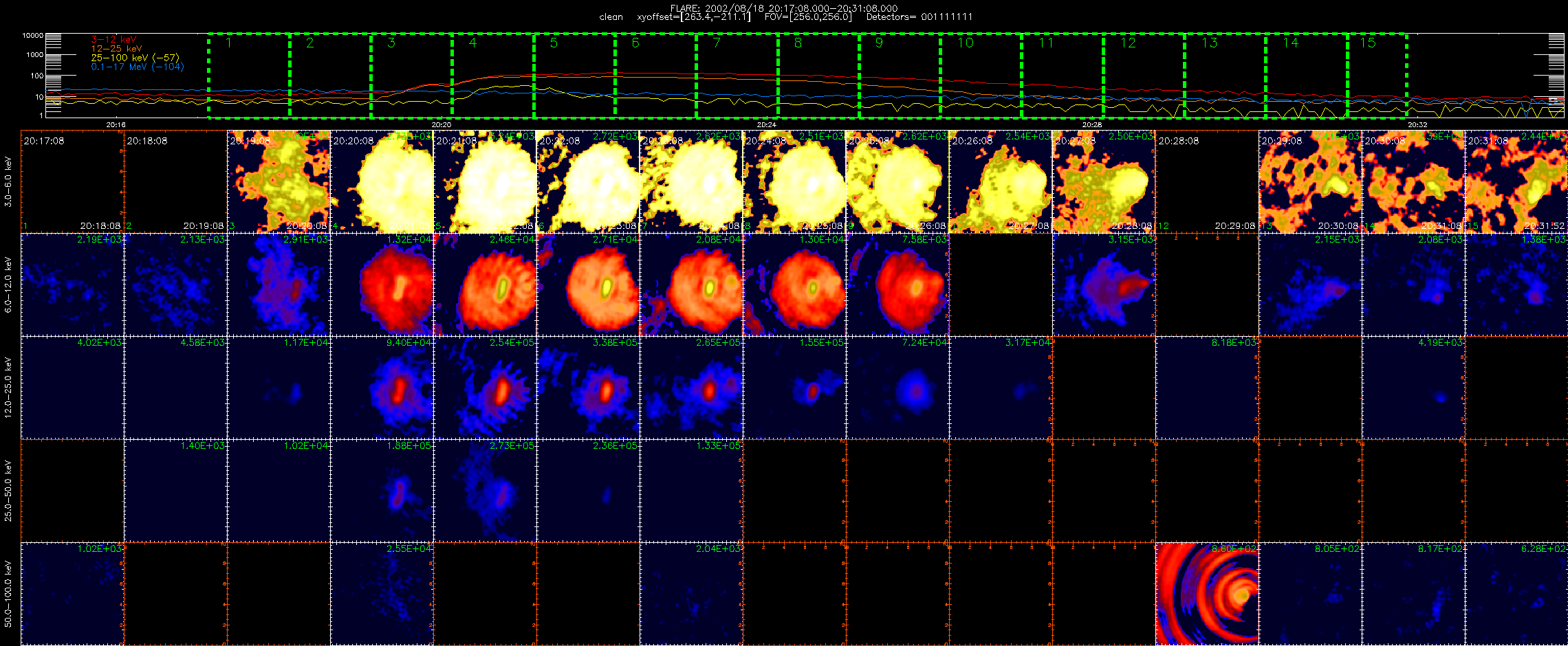Open the 6-12 keV image with peak 3.15E+03
Screen dimensions: 1568x646
[x=1104, y=285]
